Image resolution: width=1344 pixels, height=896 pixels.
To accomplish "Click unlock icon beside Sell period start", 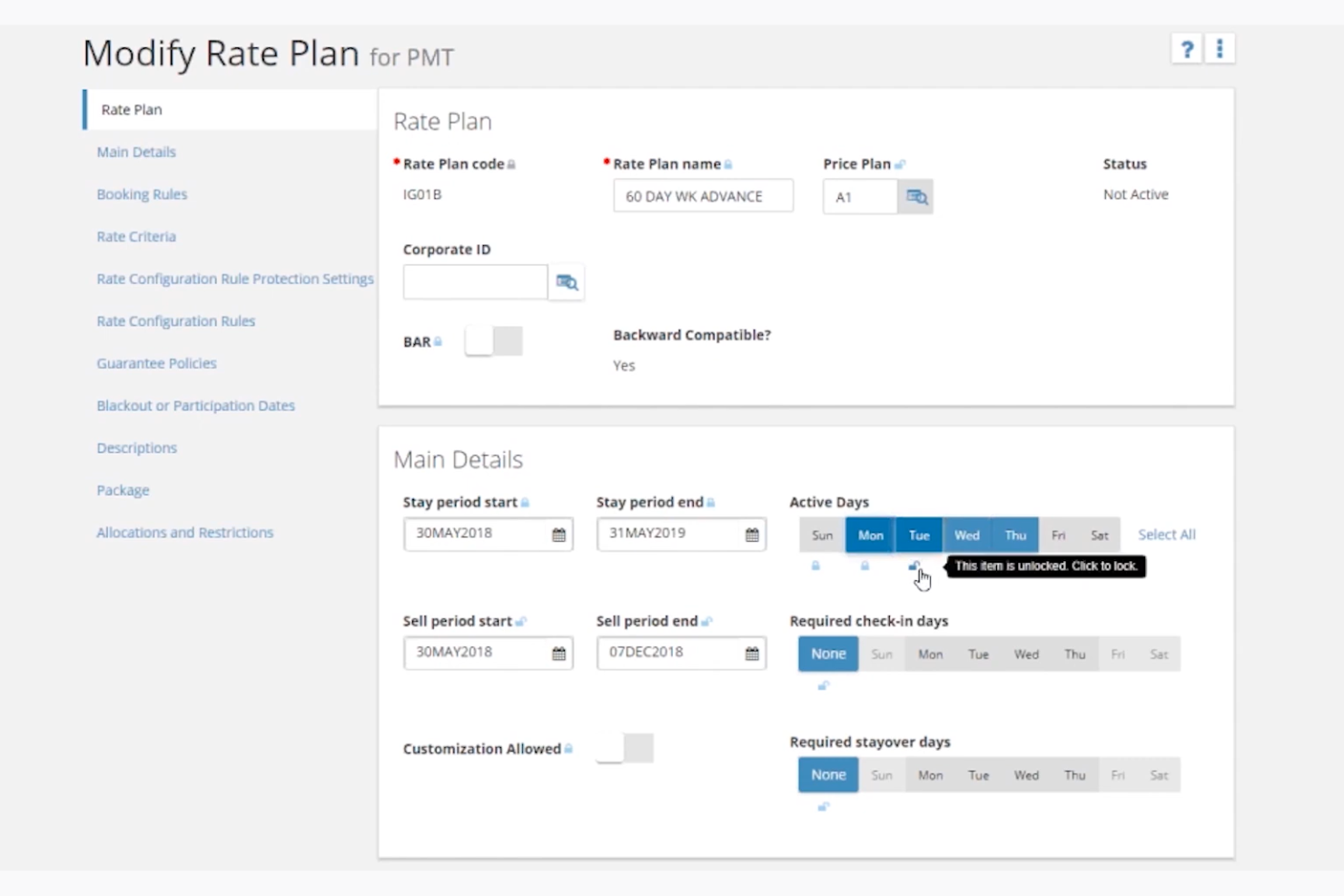I will 520,622.
